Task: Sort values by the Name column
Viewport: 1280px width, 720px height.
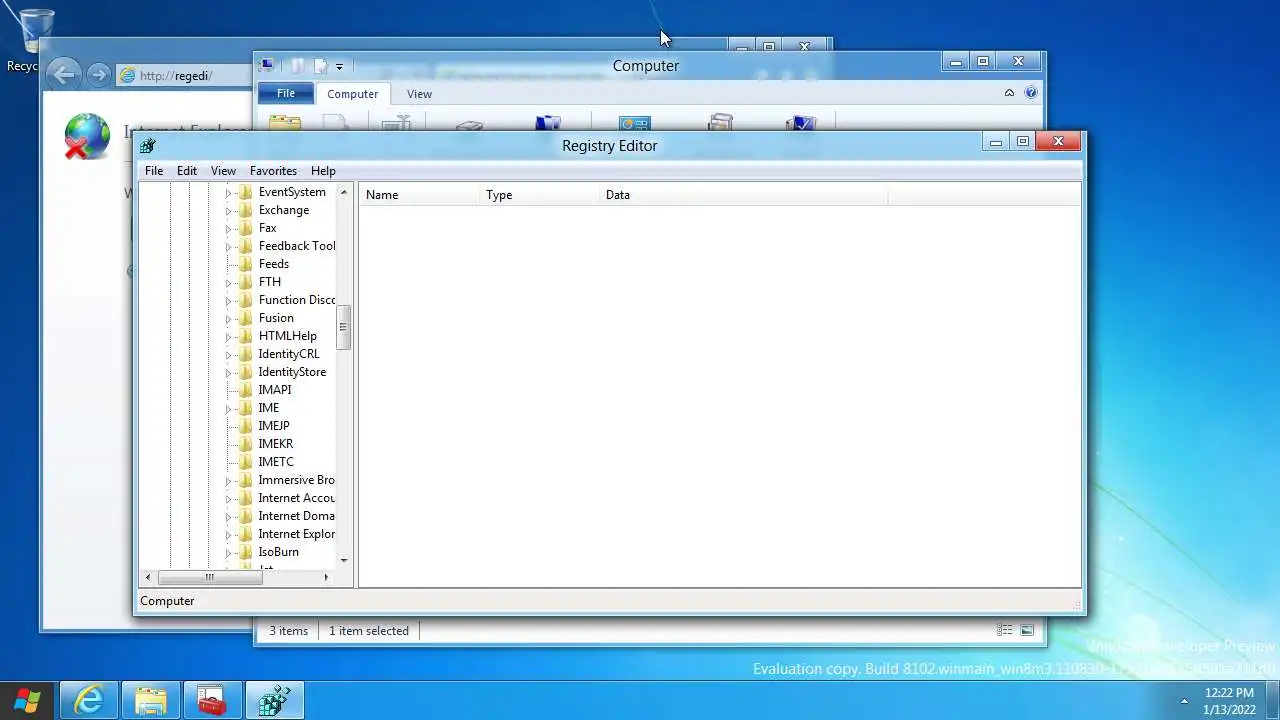Action: (419, 195)
